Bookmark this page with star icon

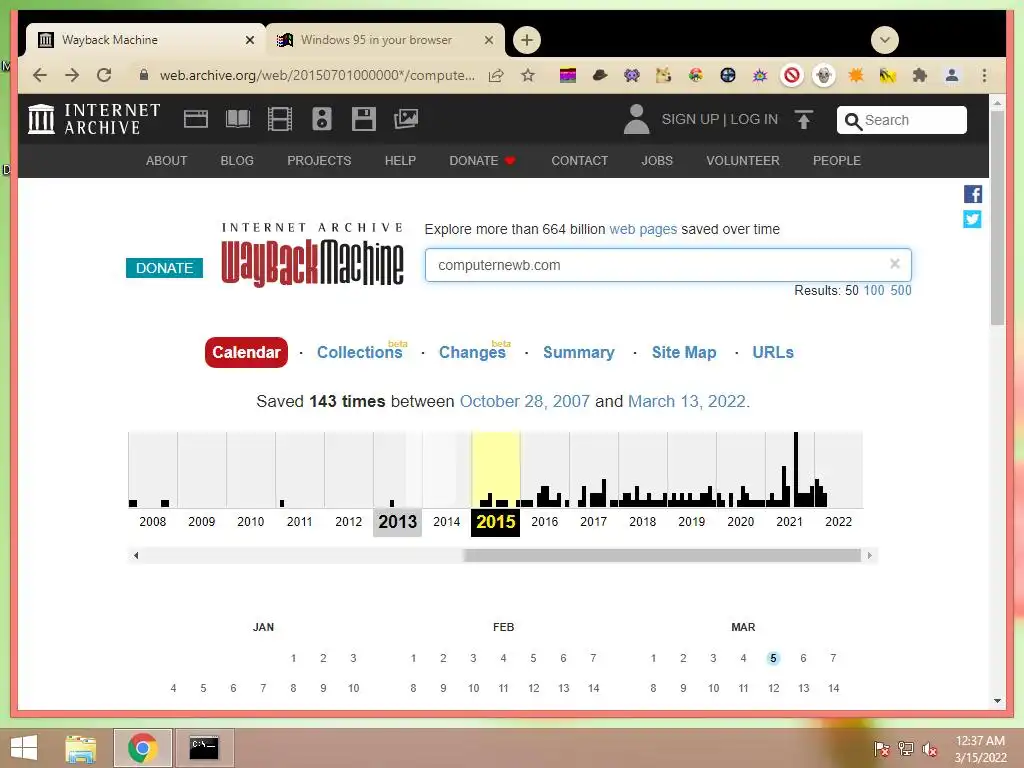tap(528, 75)
